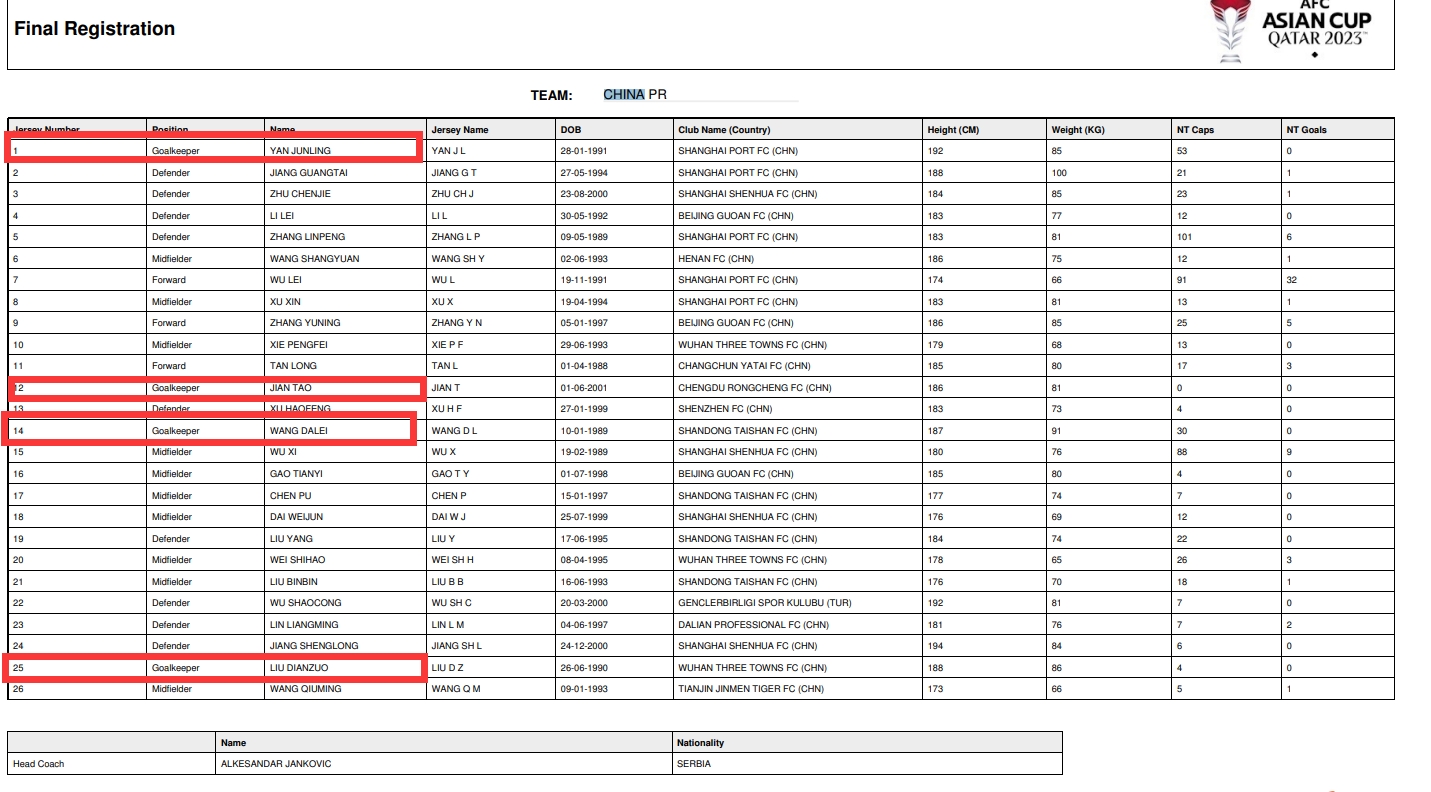
Task: Click the NT Caps column header
Action: coord(1195,130)
